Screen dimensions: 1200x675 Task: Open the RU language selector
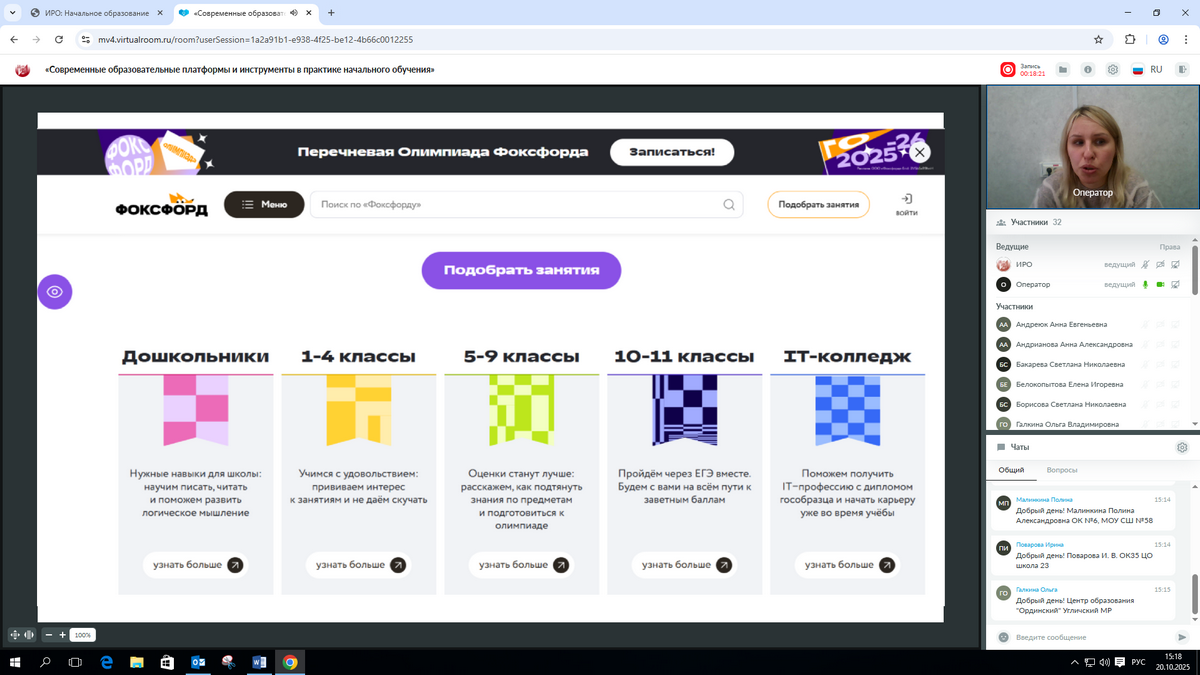[x=1147, y=70]
